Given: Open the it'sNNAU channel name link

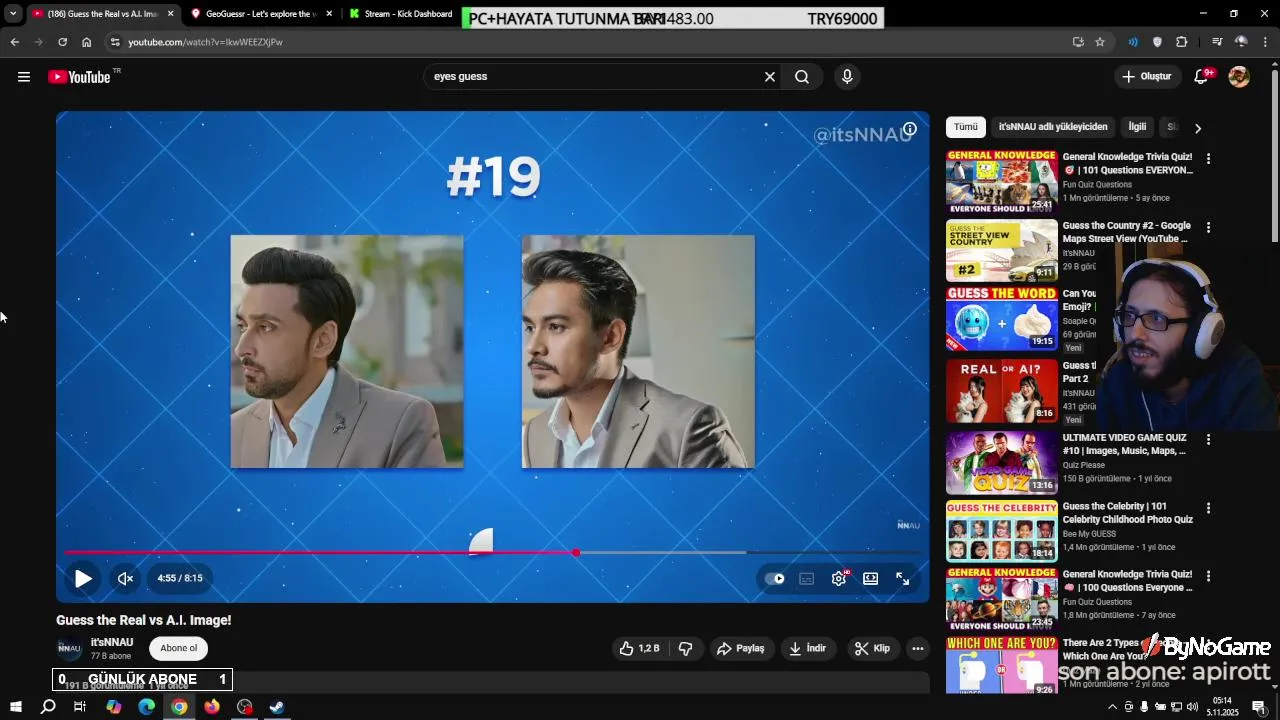Looking at the screenshot, I should [x=112, y=642].
